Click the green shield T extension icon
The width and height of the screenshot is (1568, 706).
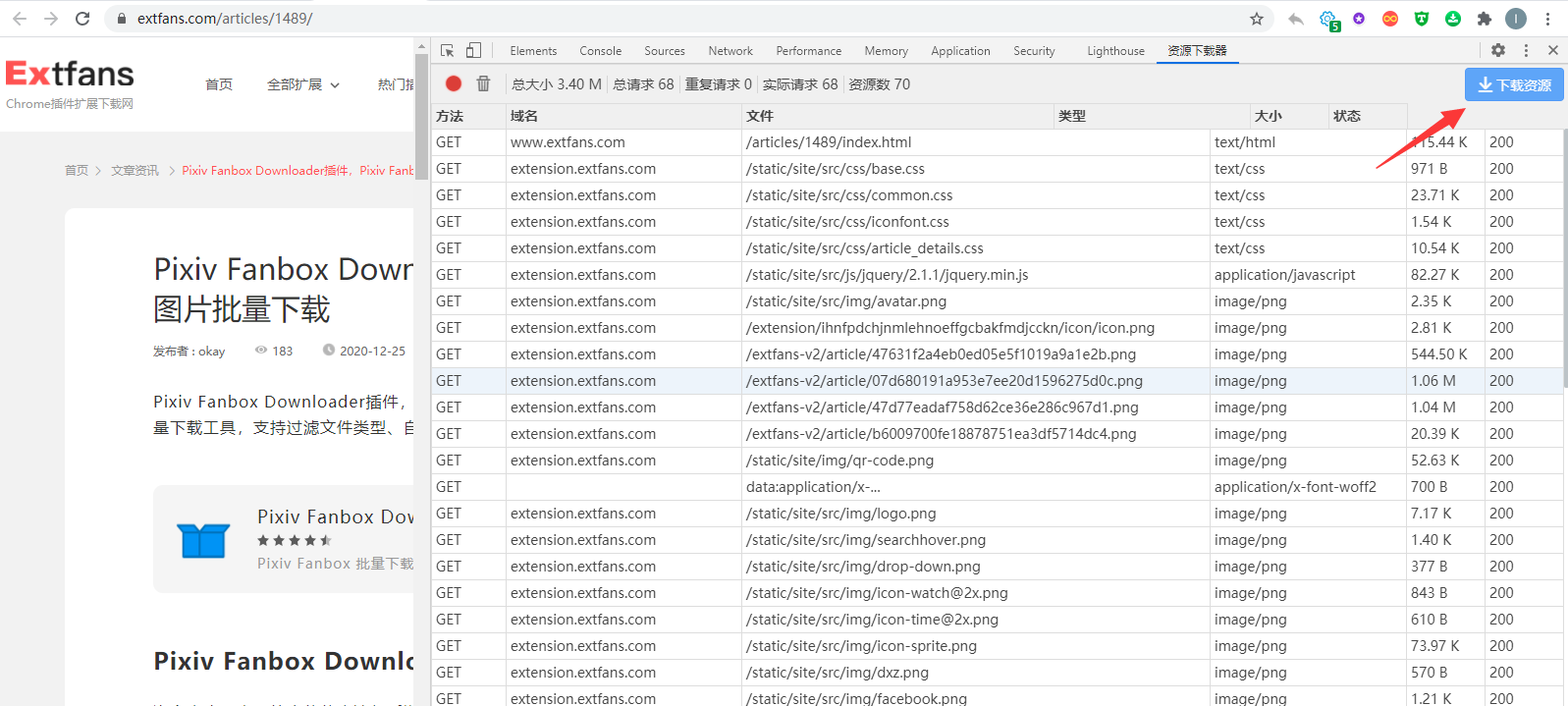(x=1422, y=19)
